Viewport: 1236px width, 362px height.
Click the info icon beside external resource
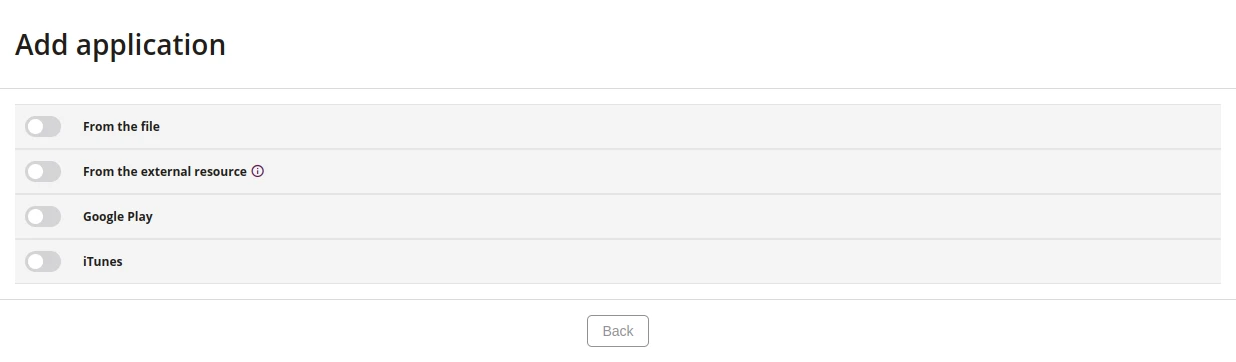click(x=258, y=171)
